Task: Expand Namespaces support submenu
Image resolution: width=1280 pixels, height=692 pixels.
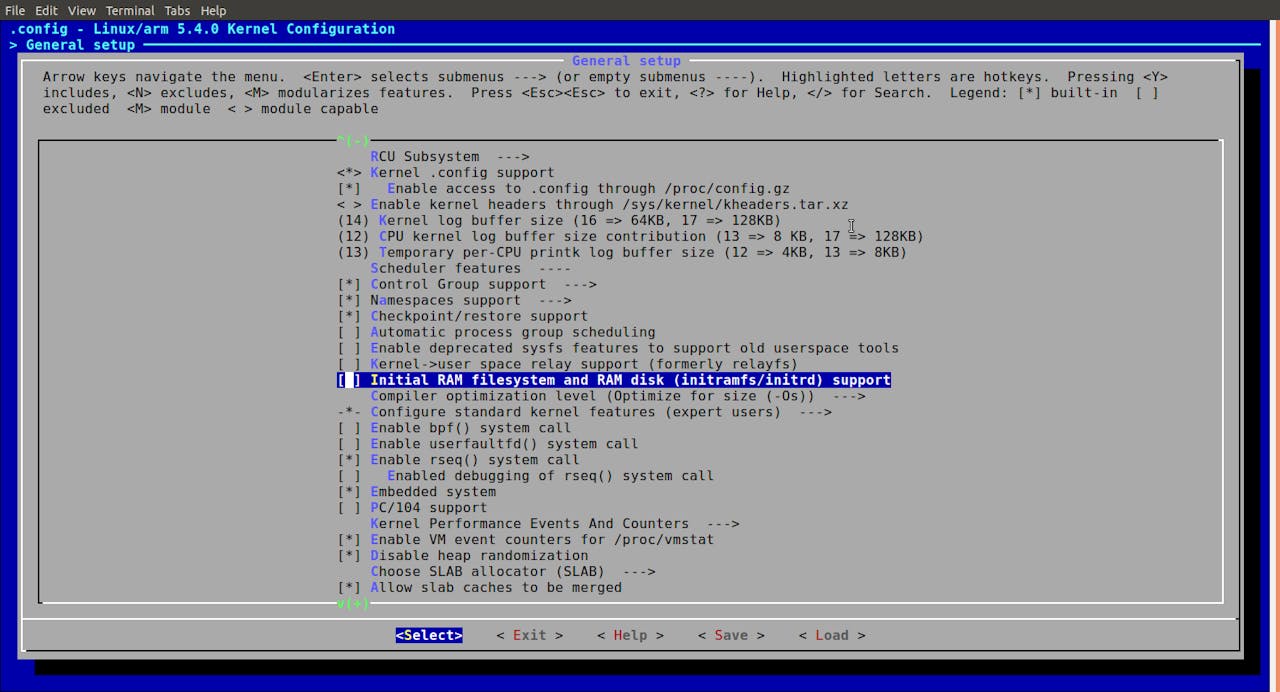Action: [454, 300]
